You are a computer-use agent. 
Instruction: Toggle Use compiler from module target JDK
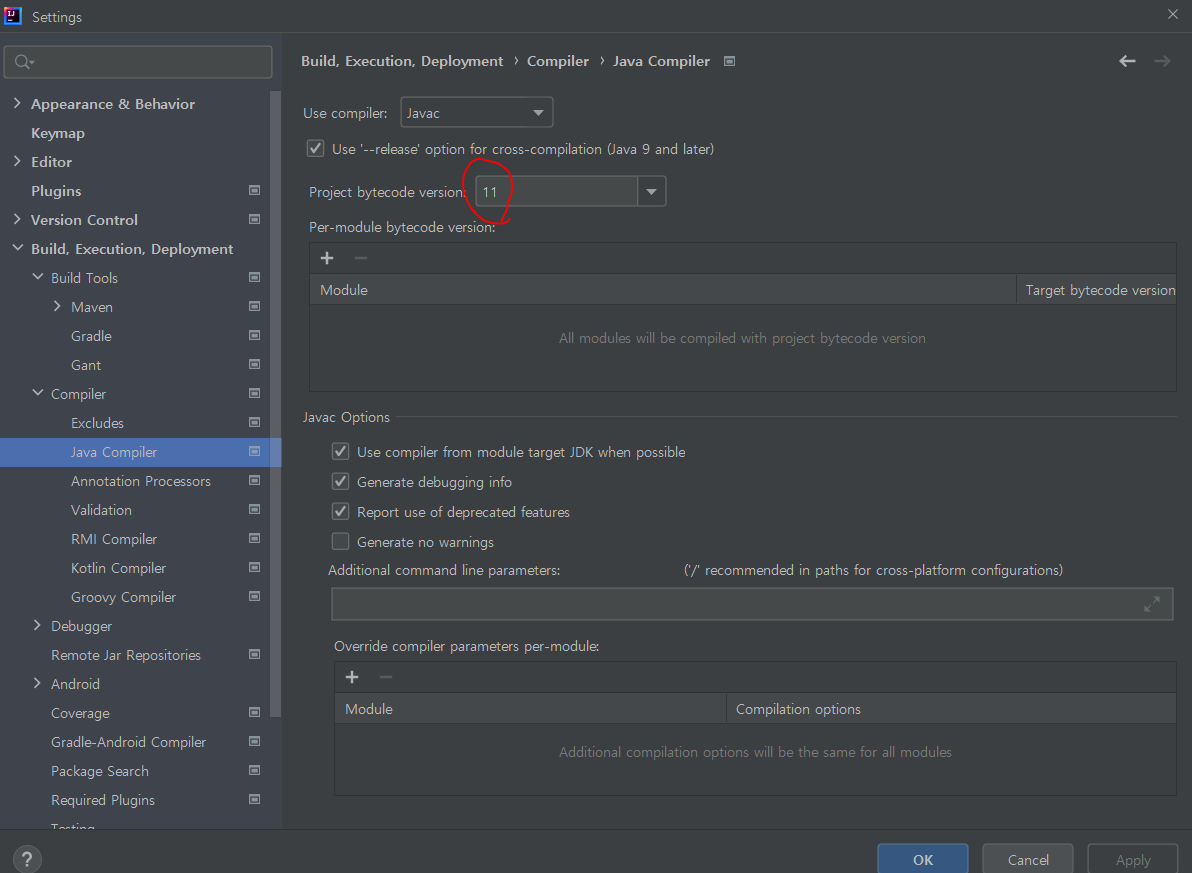pos(341,452)
